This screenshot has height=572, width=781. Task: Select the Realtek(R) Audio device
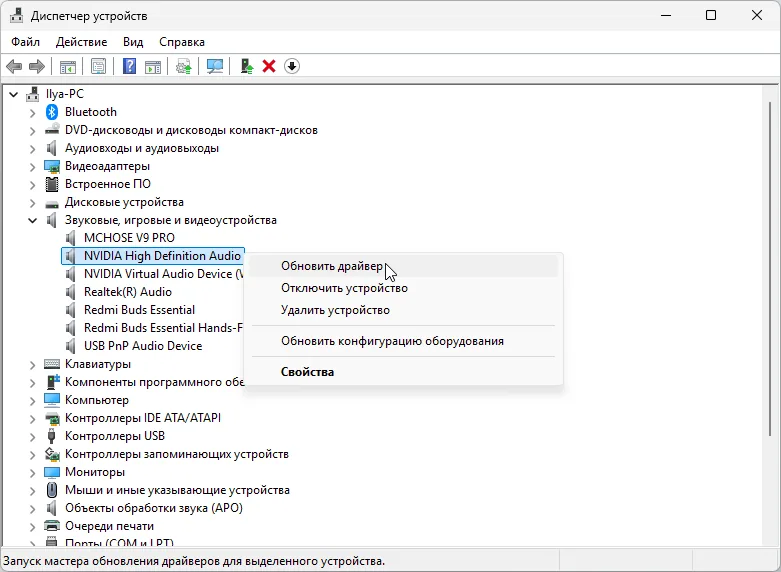pyautogui.click(x=128, y=291)
